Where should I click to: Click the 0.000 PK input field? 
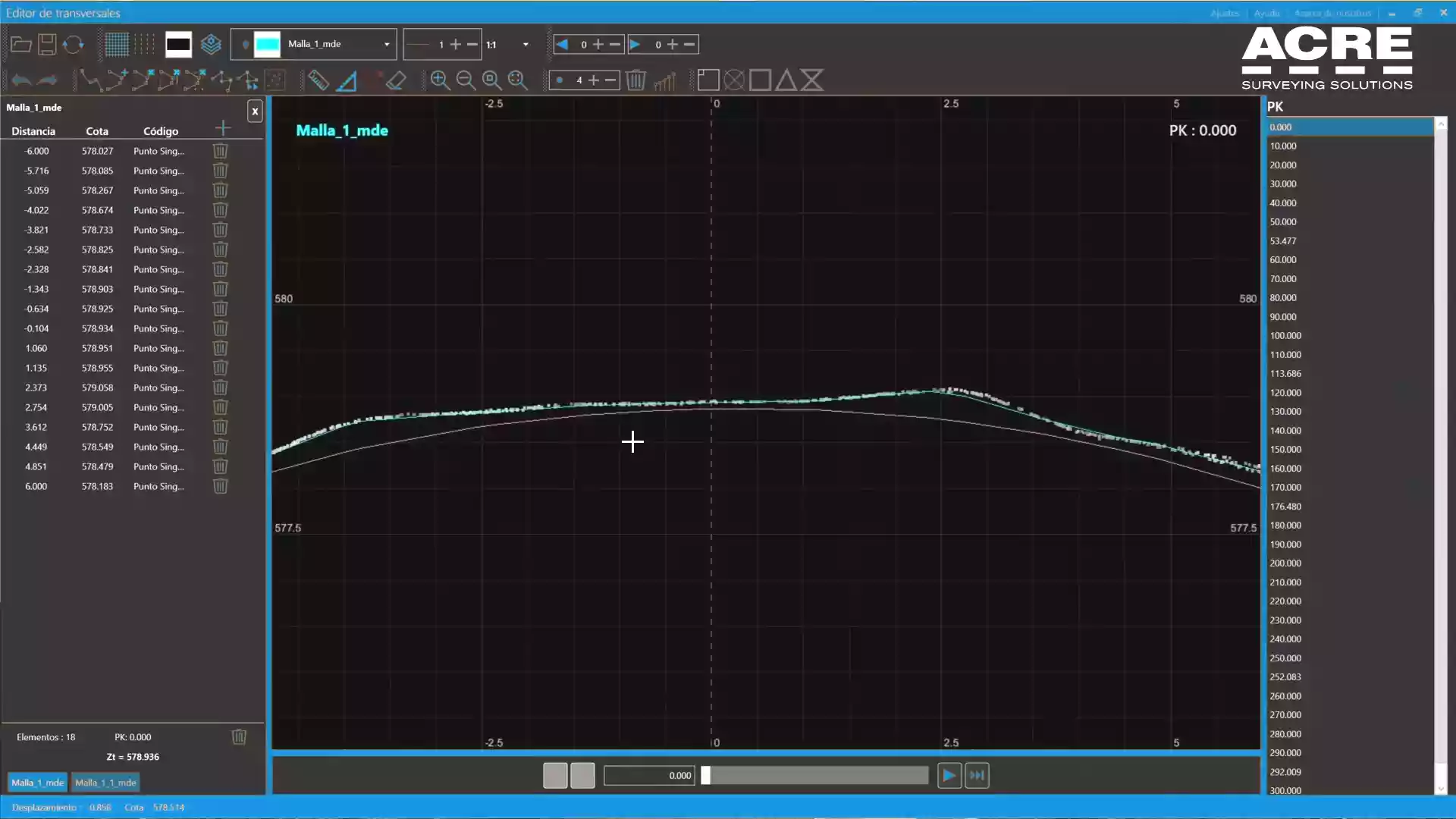(x=649, y=775)
